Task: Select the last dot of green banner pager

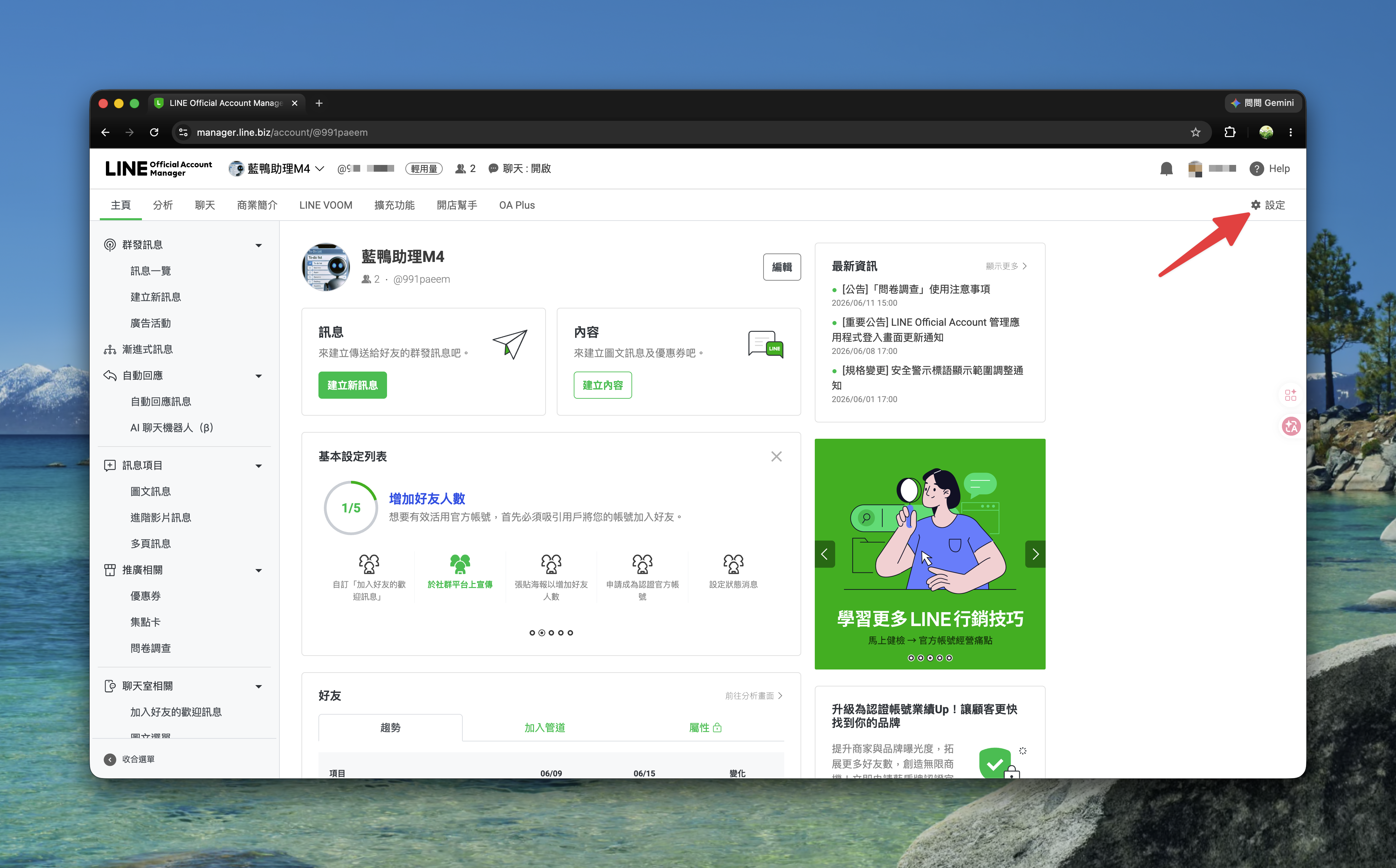Action: click(949, 658)
